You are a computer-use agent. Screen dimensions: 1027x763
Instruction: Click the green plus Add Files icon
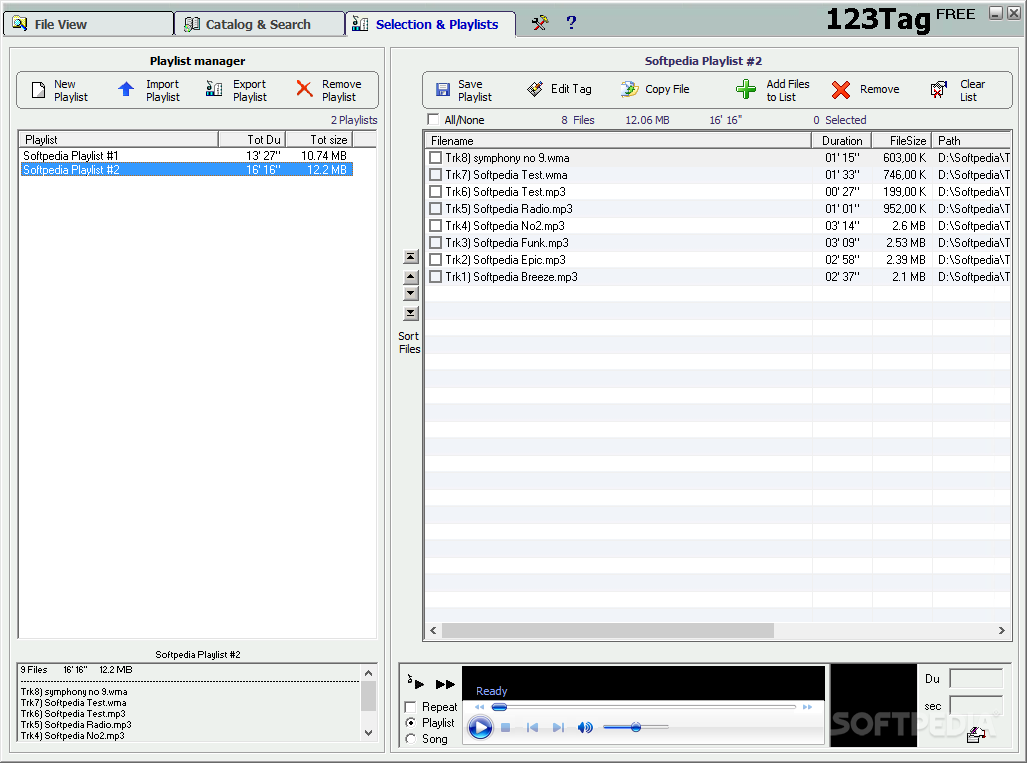(746, 89)
